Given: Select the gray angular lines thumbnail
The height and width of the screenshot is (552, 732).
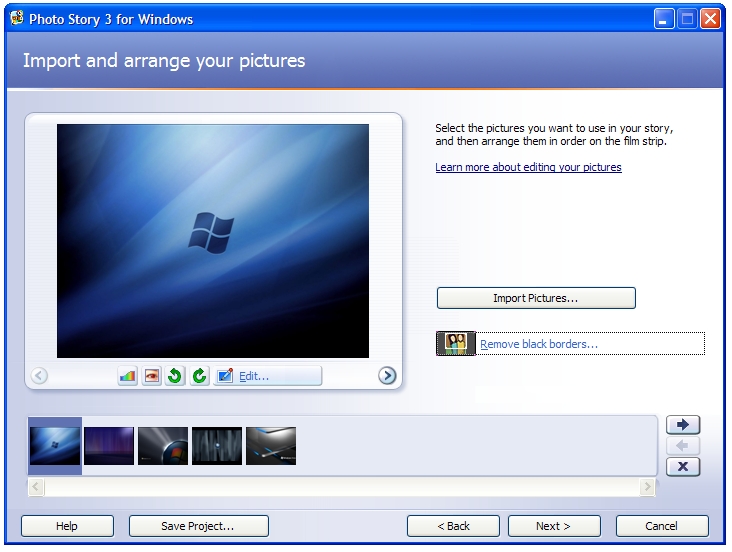Looking at the screenshot, I should [x=271, y=446].
